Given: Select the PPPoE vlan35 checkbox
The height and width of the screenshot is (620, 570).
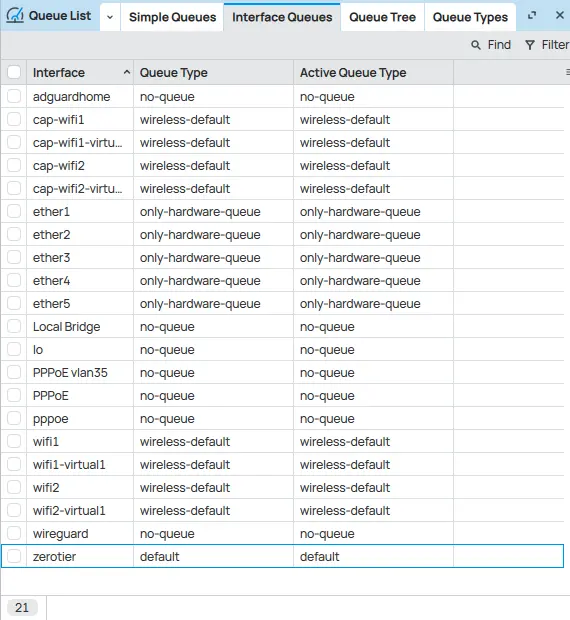Looking at the screenshot, I should tap(14, 372).
